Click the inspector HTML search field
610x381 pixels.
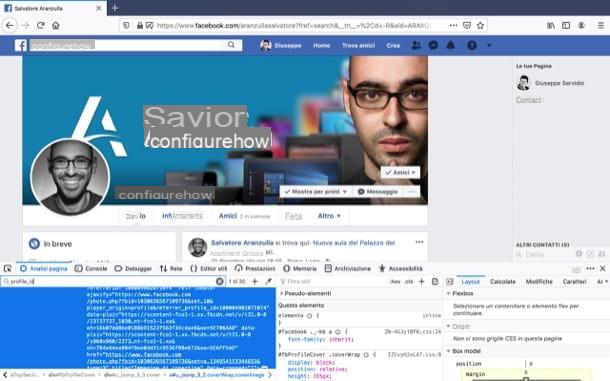pyautogui.click(x=112, y=281)
